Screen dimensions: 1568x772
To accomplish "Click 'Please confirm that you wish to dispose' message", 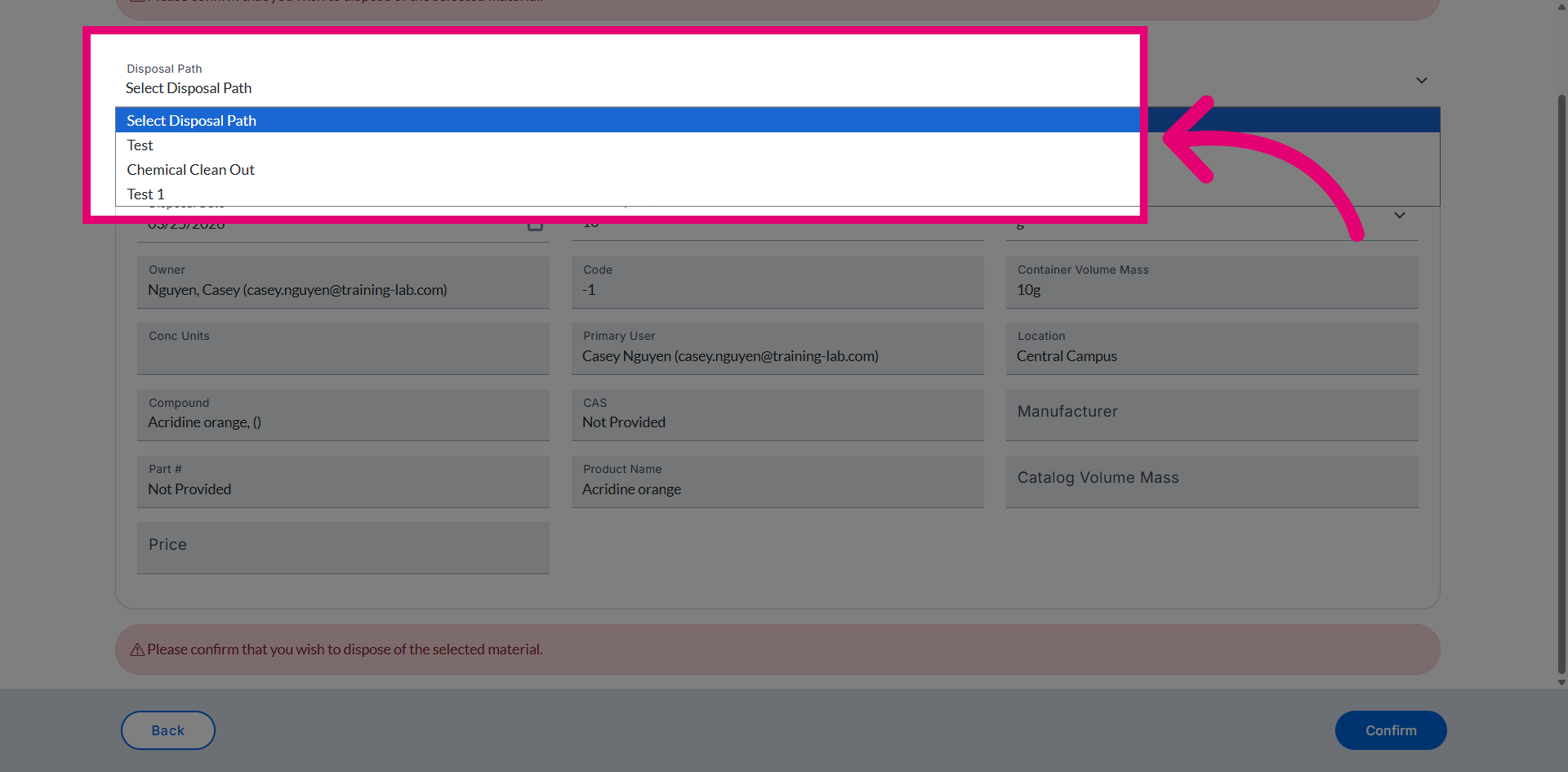I will click(x=345, y=649).
